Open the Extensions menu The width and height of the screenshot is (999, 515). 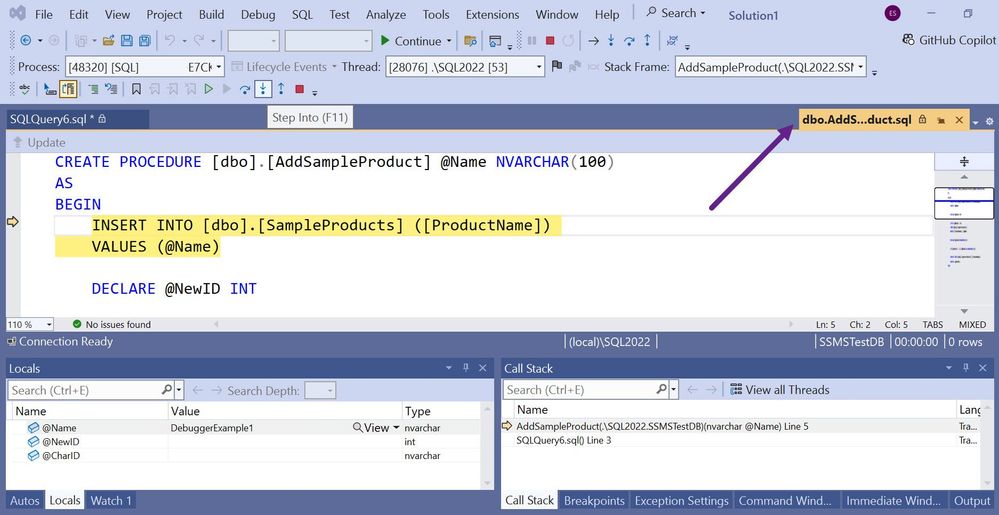coord(494,14)
